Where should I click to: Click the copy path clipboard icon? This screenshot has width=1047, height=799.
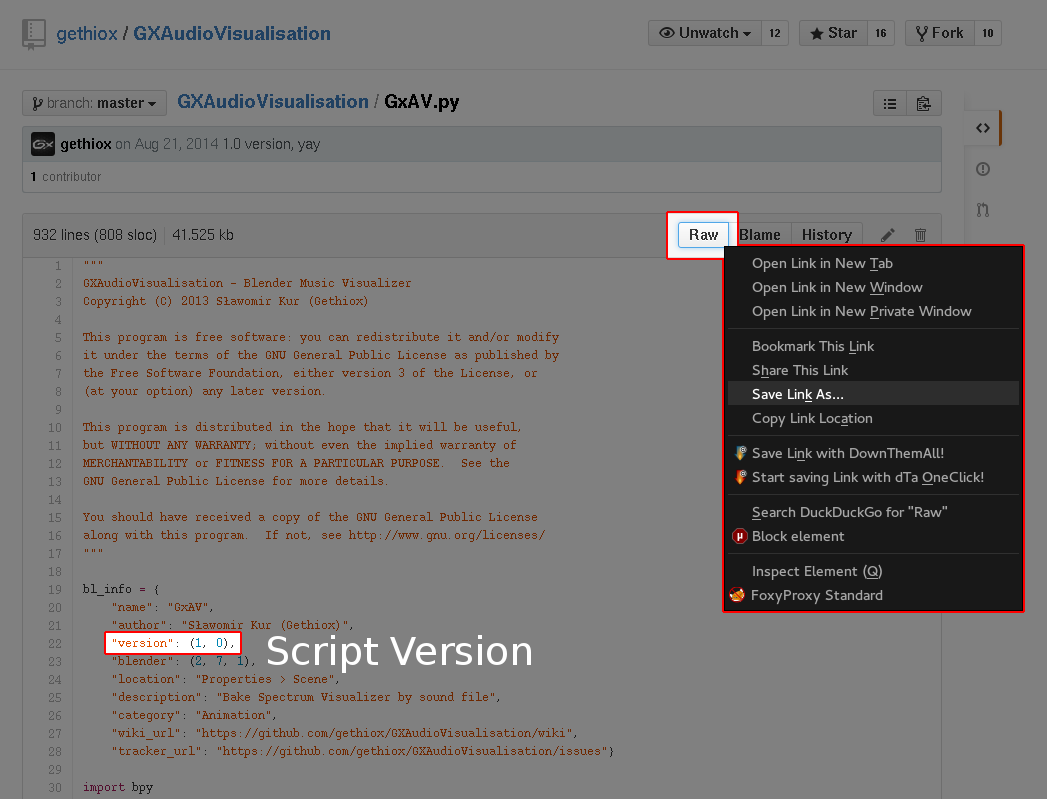[x=923, y=103]
